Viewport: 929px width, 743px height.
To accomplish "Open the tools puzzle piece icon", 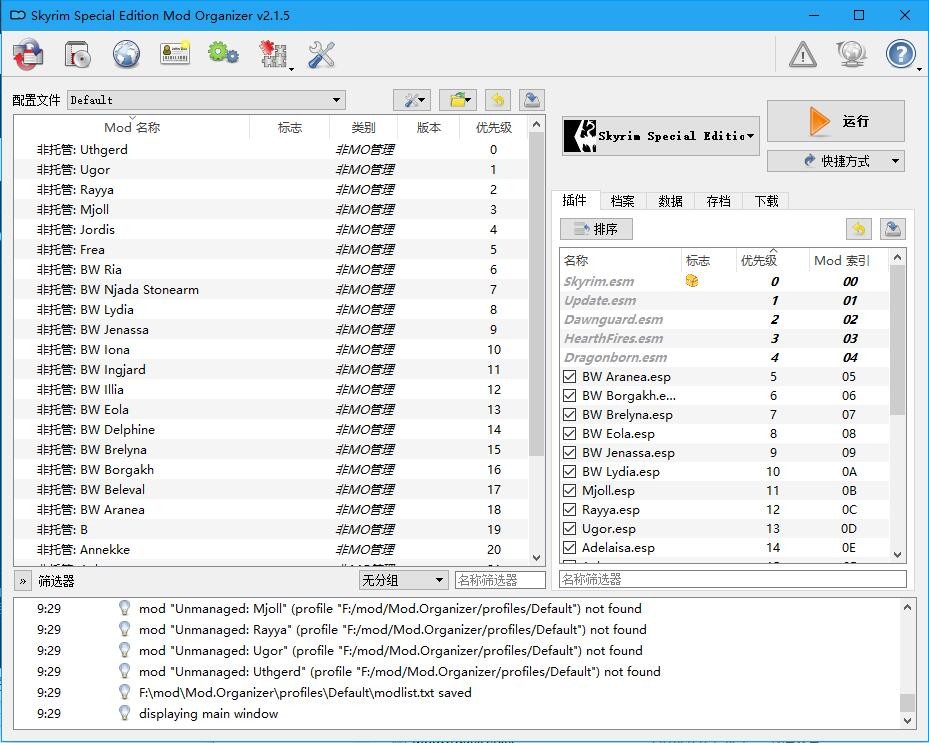I will (x=273, y=55).
